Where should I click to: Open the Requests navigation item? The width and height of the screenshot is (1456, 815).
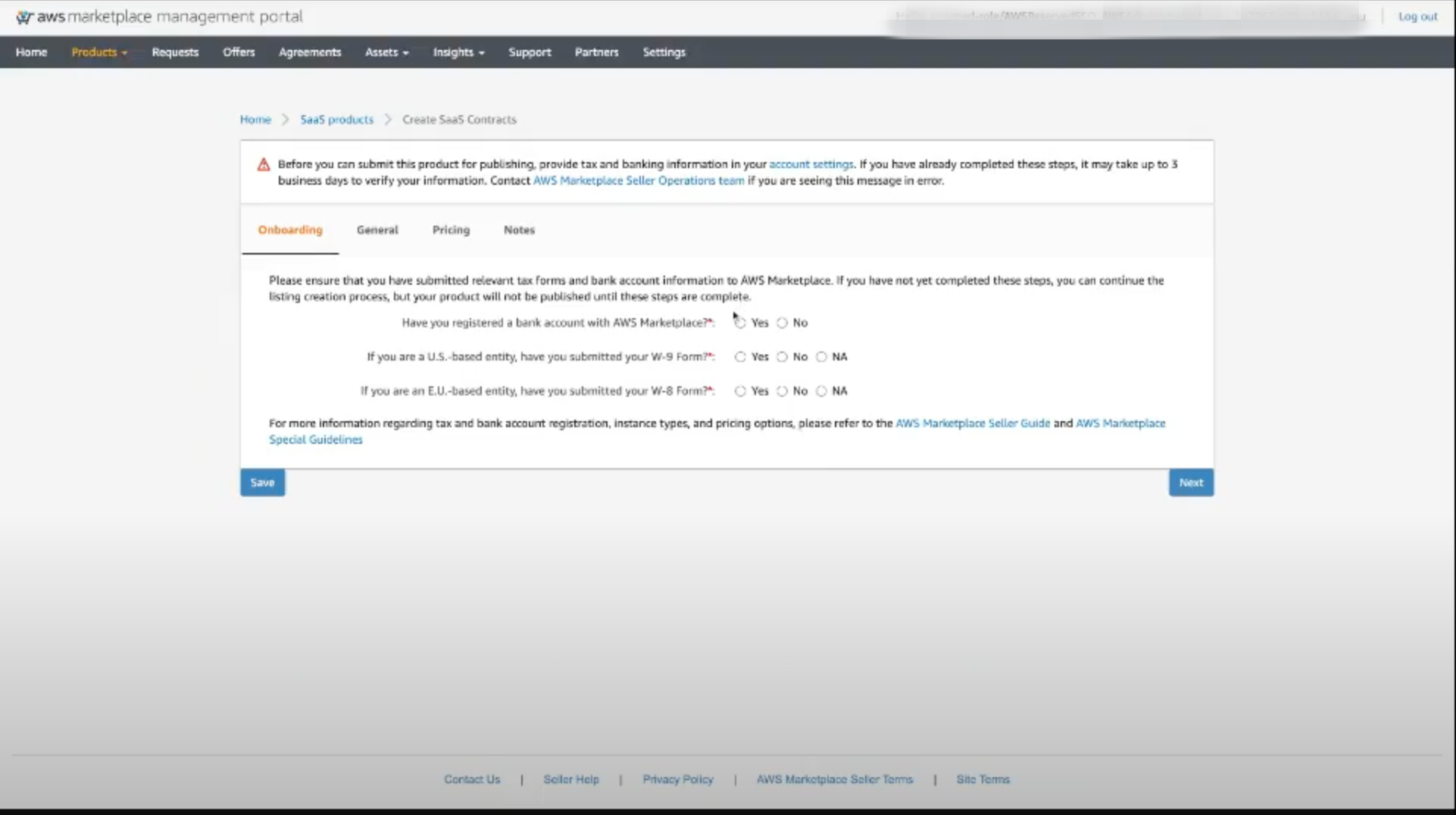175,52
